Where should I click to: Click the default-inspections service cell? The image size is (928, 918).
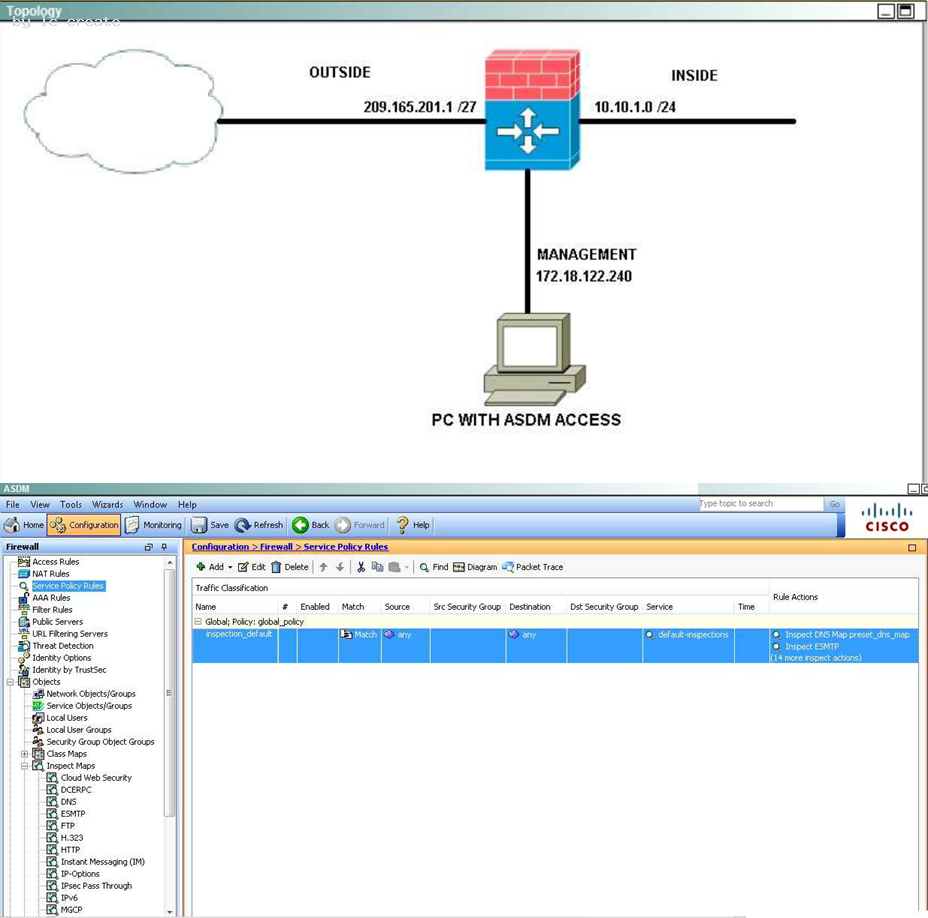[x=689, y=645]
